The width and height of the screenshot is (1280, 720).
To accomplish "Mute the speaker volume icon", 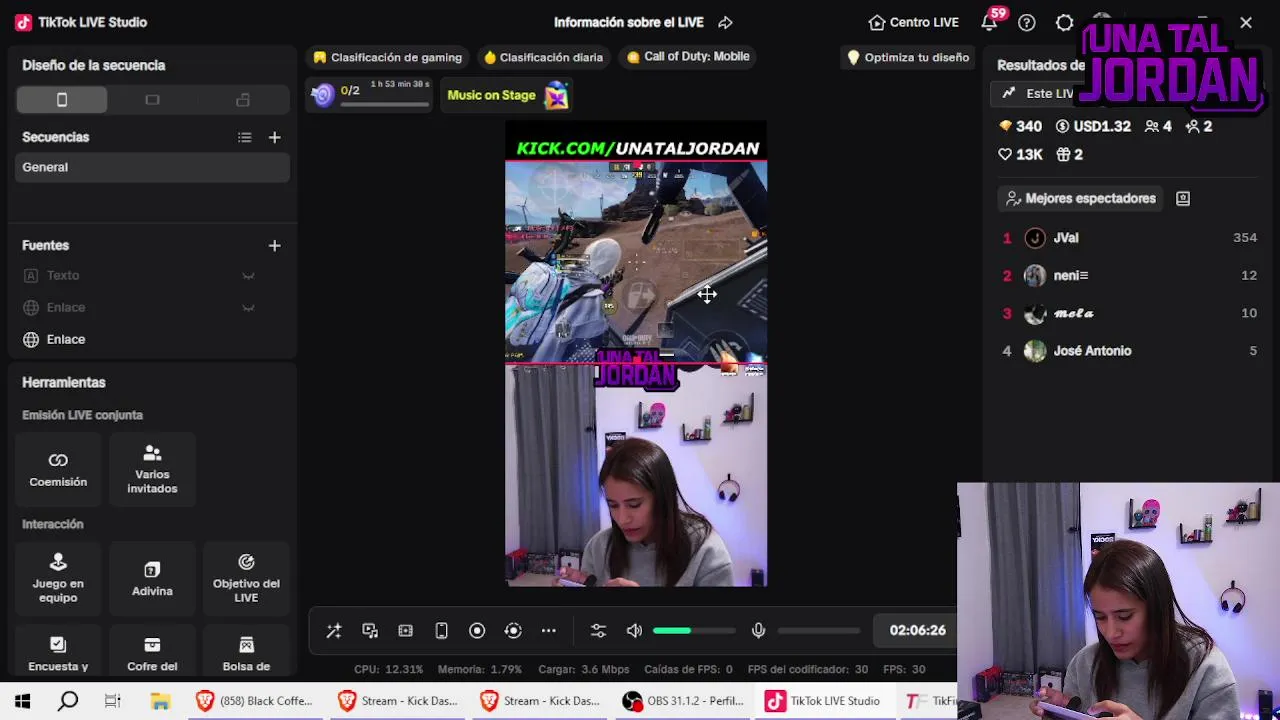I will click(x=634, y=630).
